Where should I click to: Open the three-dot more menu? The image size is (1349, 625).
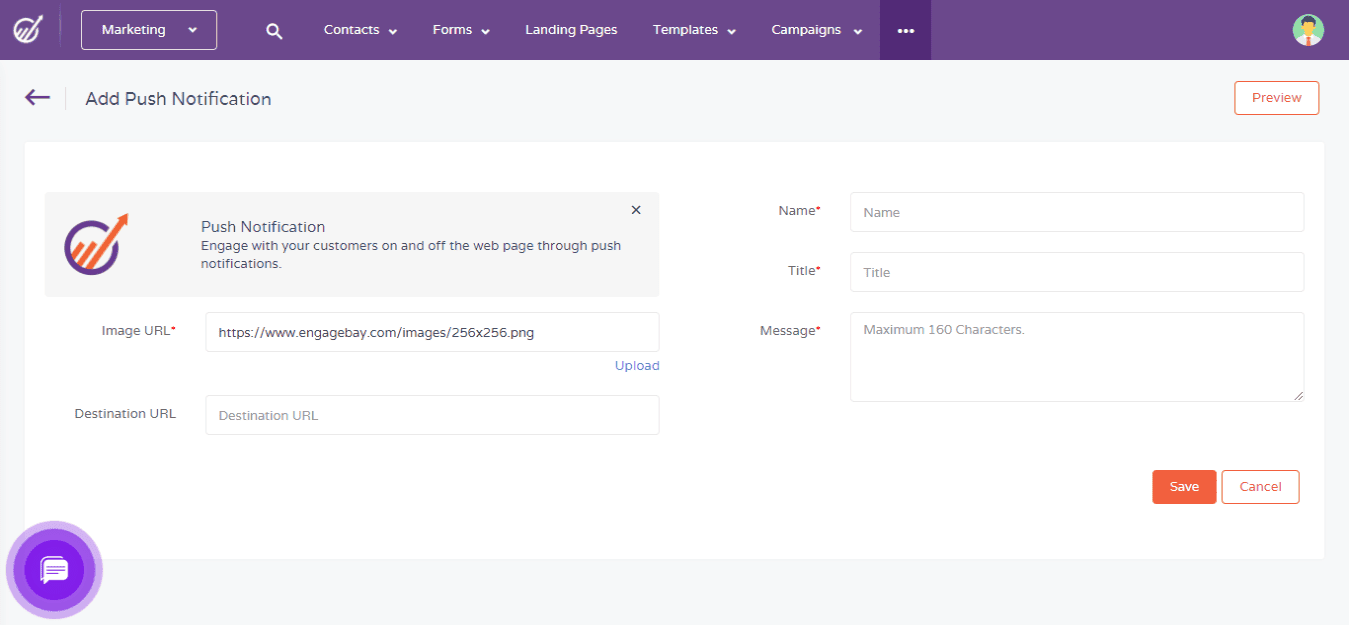tap(905, 31)
